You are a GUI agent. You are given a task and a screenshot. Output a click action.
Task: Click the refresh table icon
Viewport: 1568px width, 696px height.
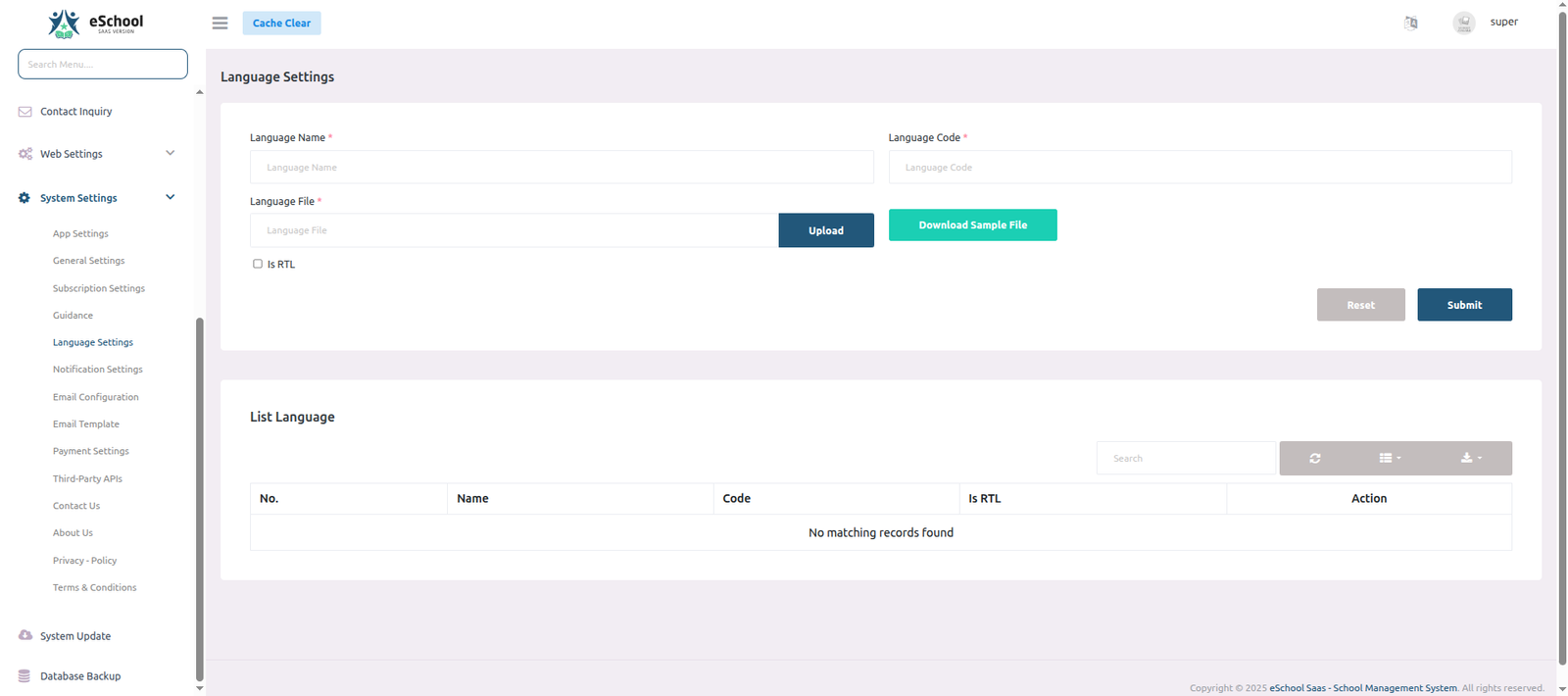(1314, 458)
